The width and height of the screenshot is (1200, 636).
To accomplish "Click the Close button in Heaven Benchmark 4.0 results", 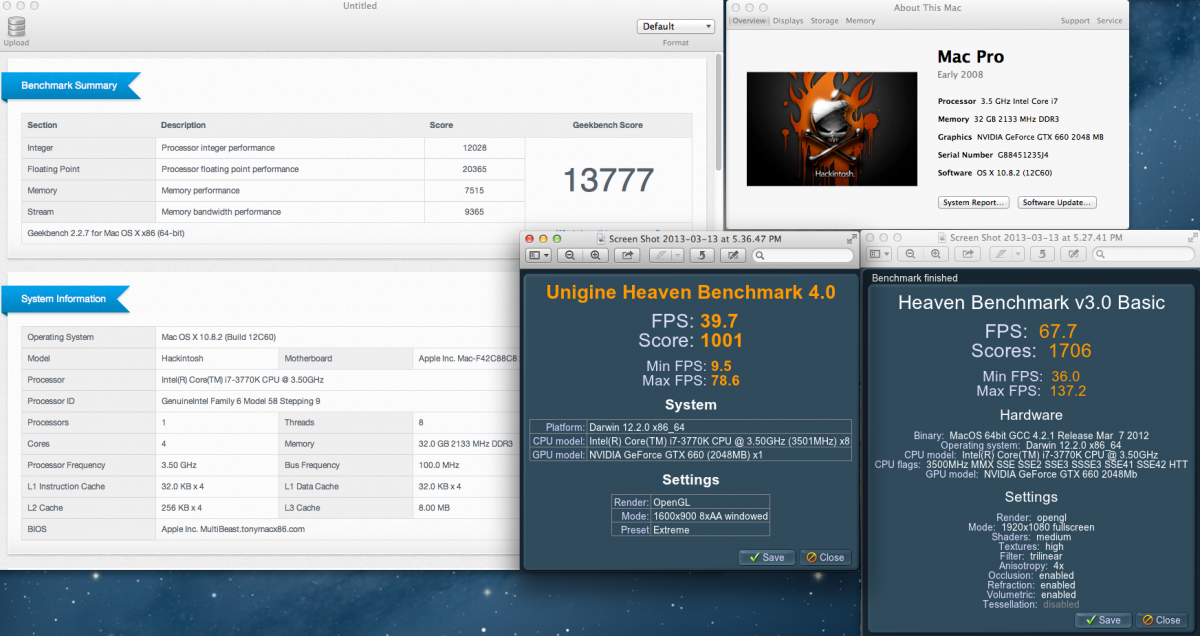I will tap(825, 557).
